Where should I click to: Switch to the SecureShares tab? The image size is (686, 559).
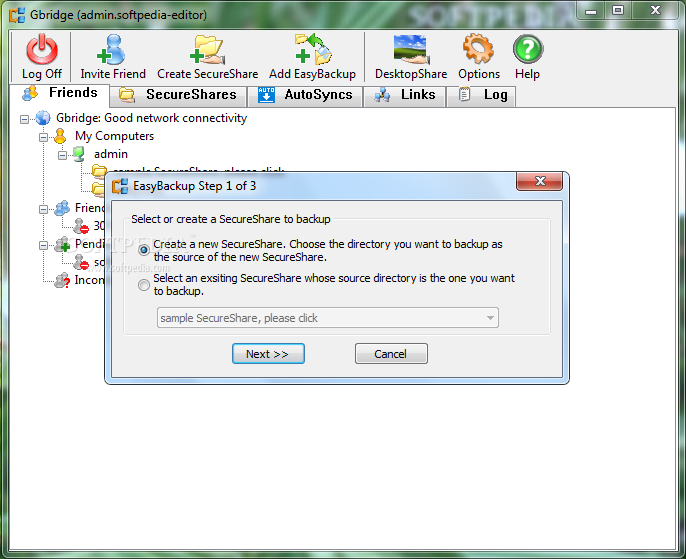pyautogui.click(x=178, y=95)
